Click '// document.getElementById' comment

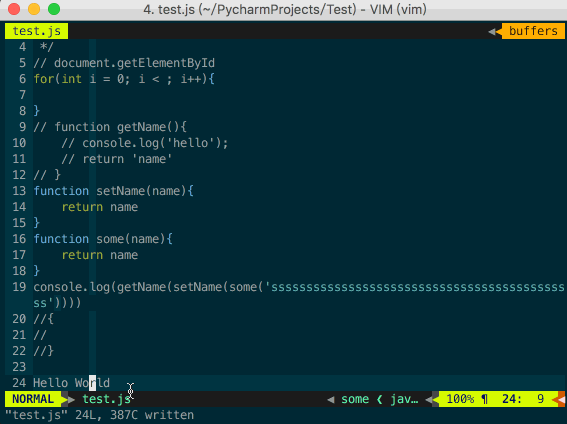point(124,63)
